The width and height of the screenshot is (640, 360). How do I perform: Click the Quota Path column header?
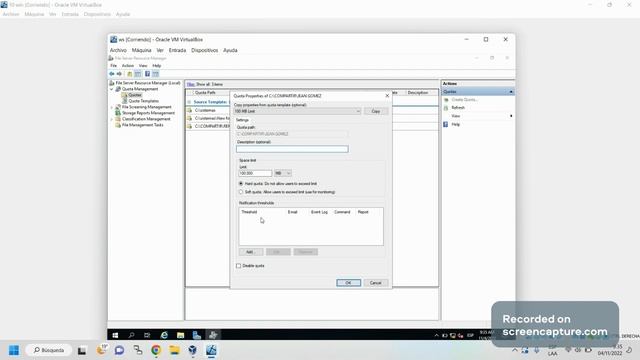[x=205, y=93]
